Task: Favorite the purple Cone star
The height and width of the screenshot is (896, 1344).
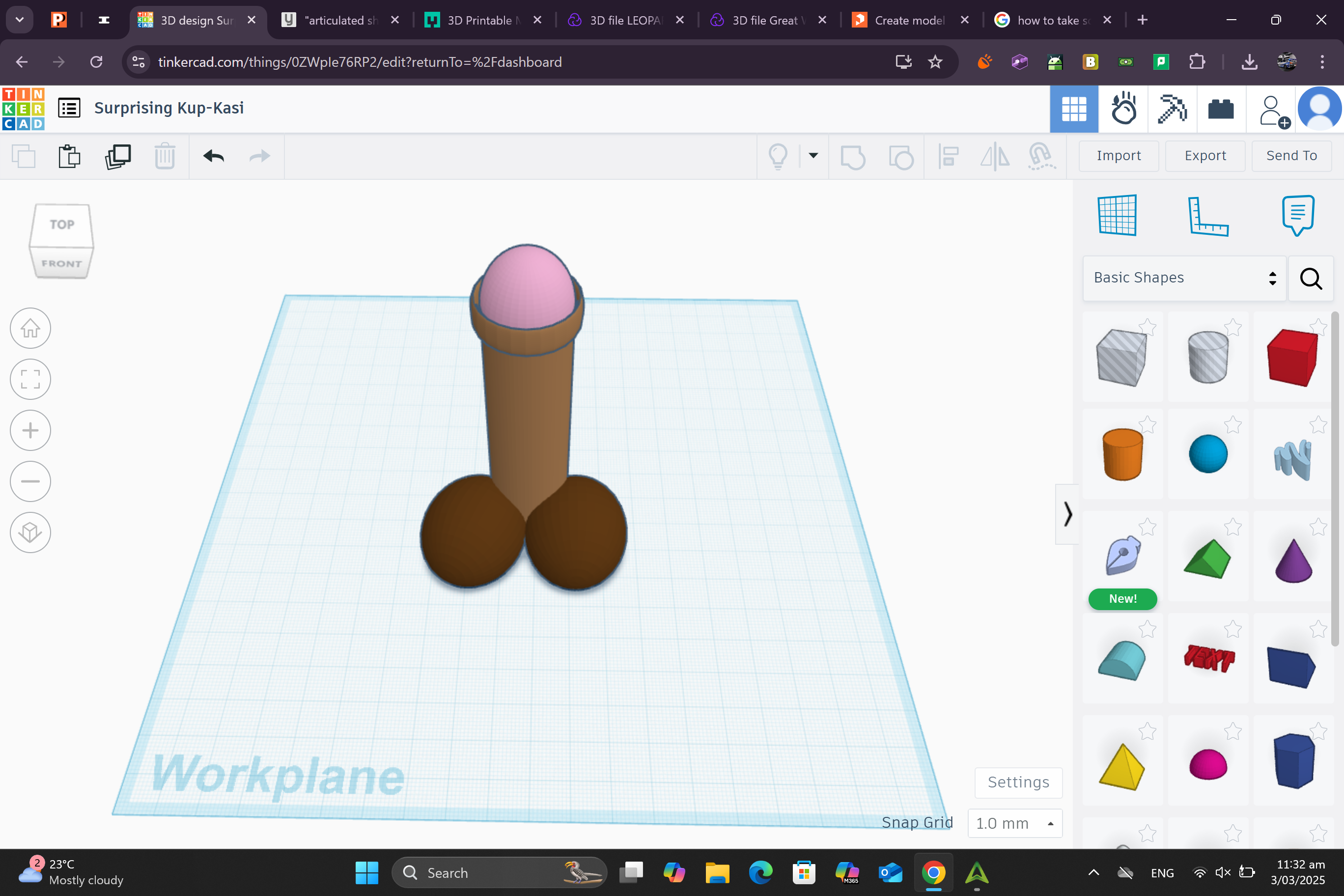Action: click(1317, 527)
